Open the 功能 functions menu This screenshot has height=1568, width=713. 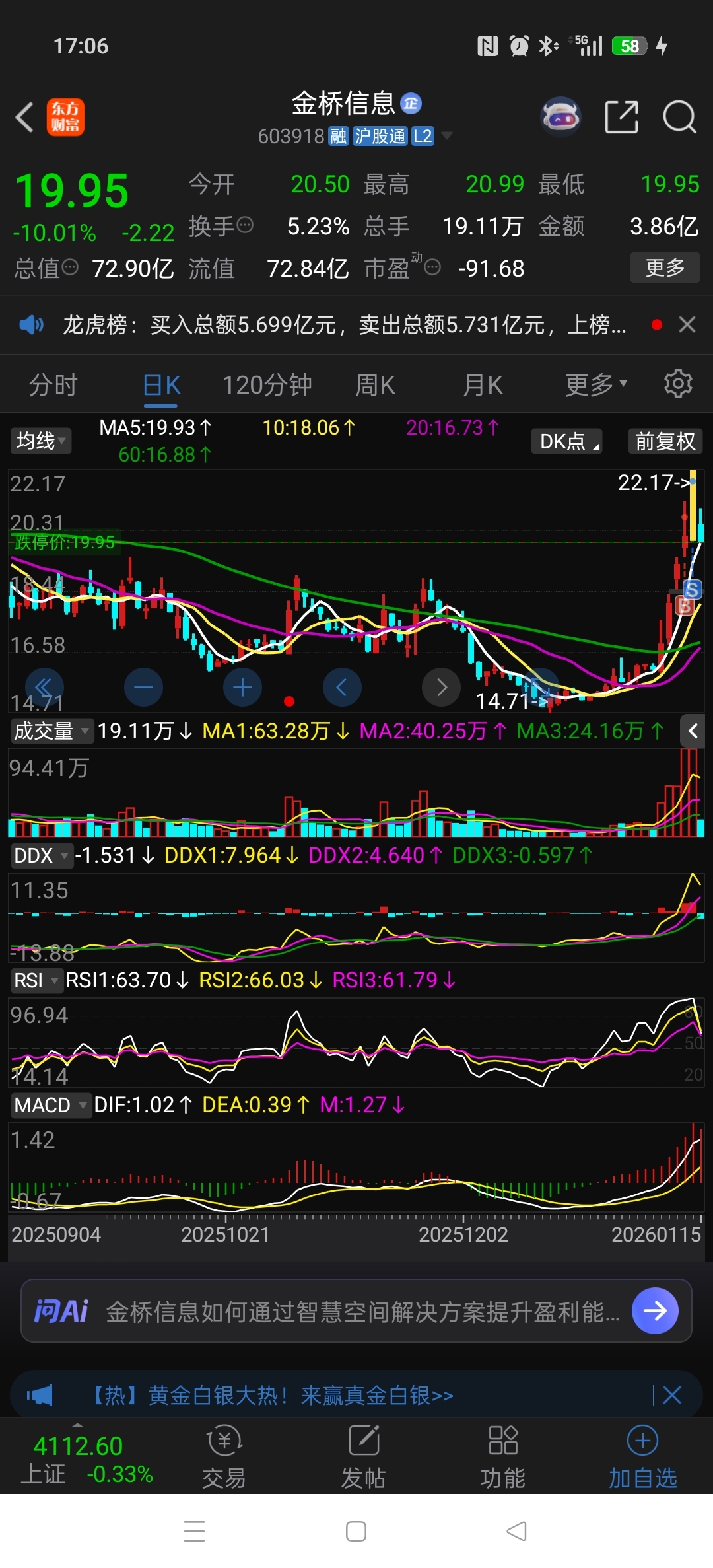502,1458
